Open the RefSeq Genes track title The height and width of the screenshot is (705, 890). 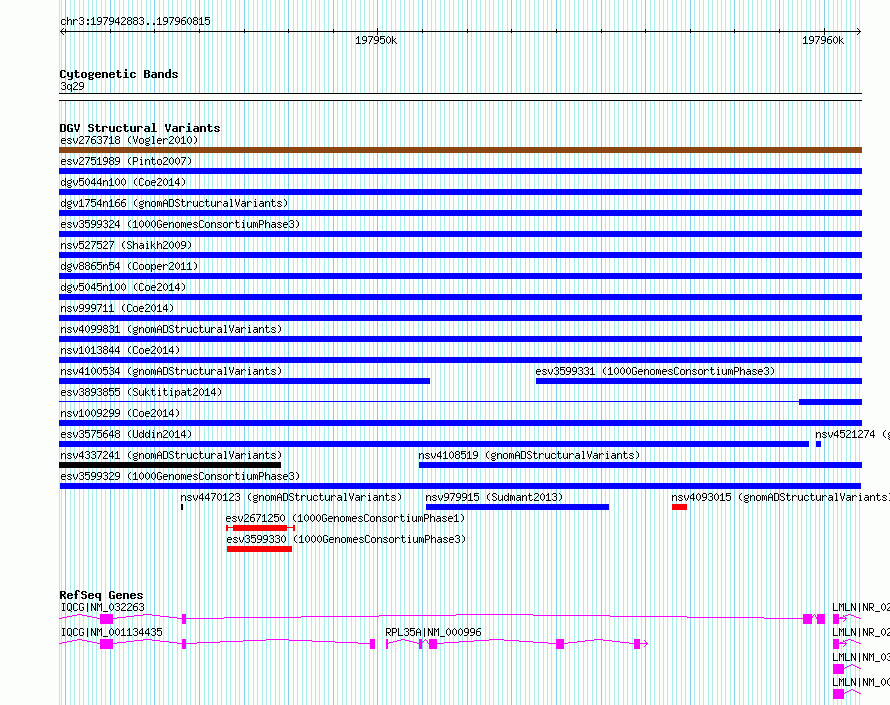pos(101,595)
